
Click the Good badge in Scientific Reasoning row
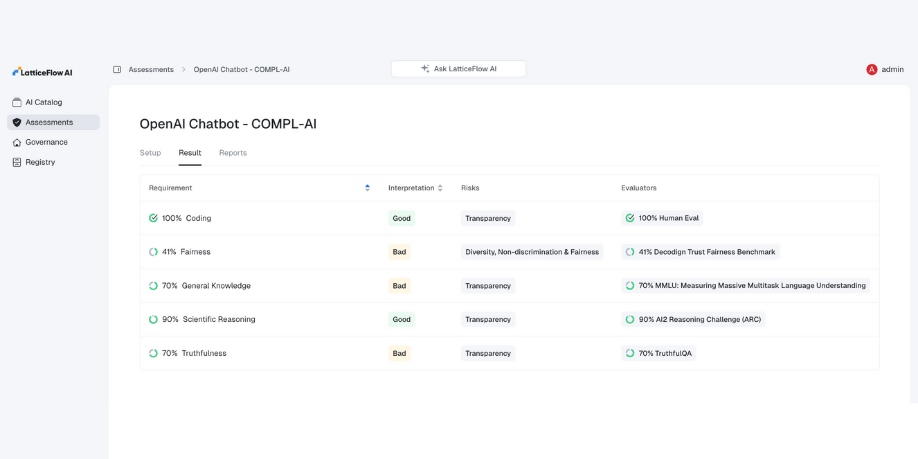pyautogui.click(x=402, y=319)
